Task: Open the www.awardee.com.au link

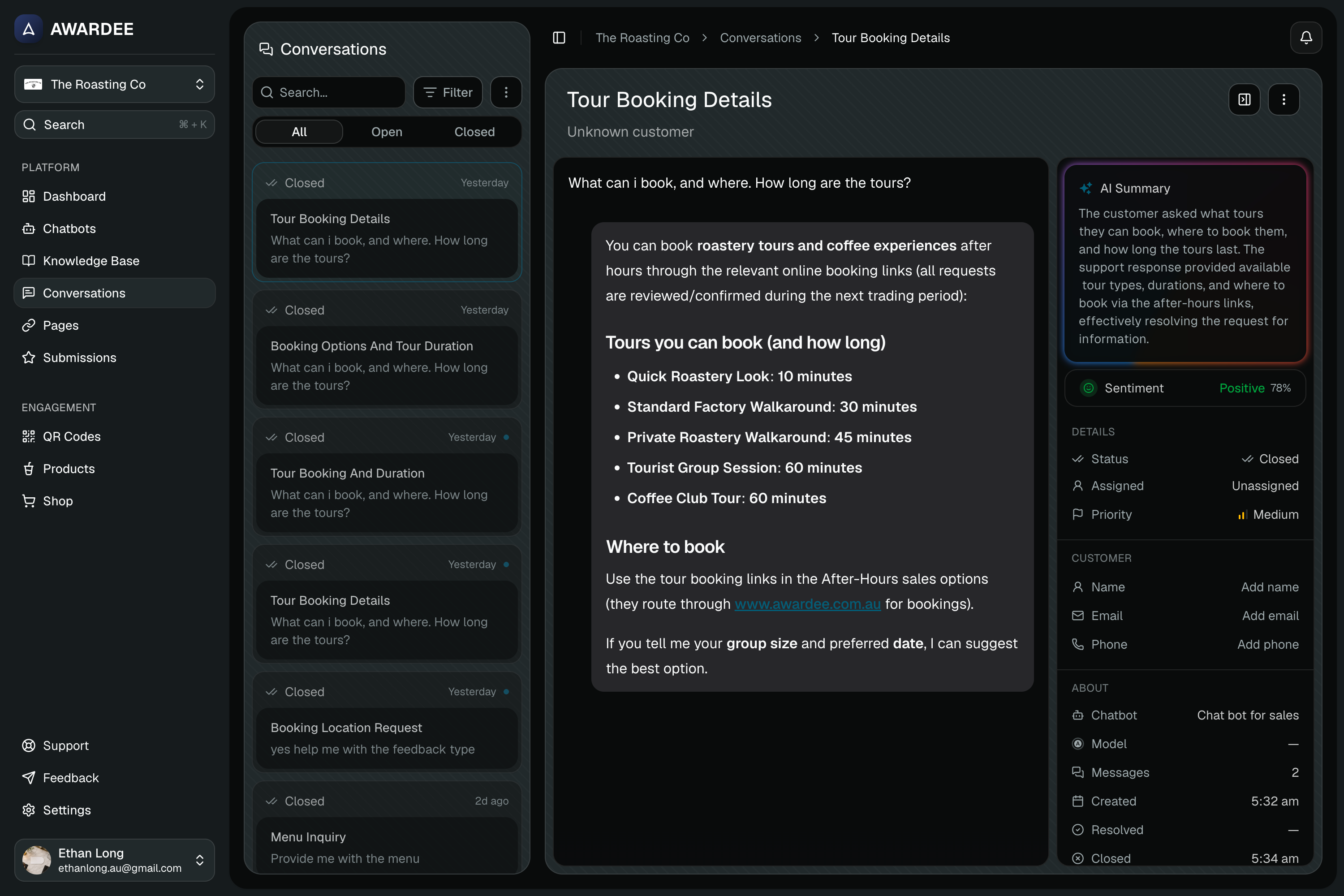Action: pos(807,604)
